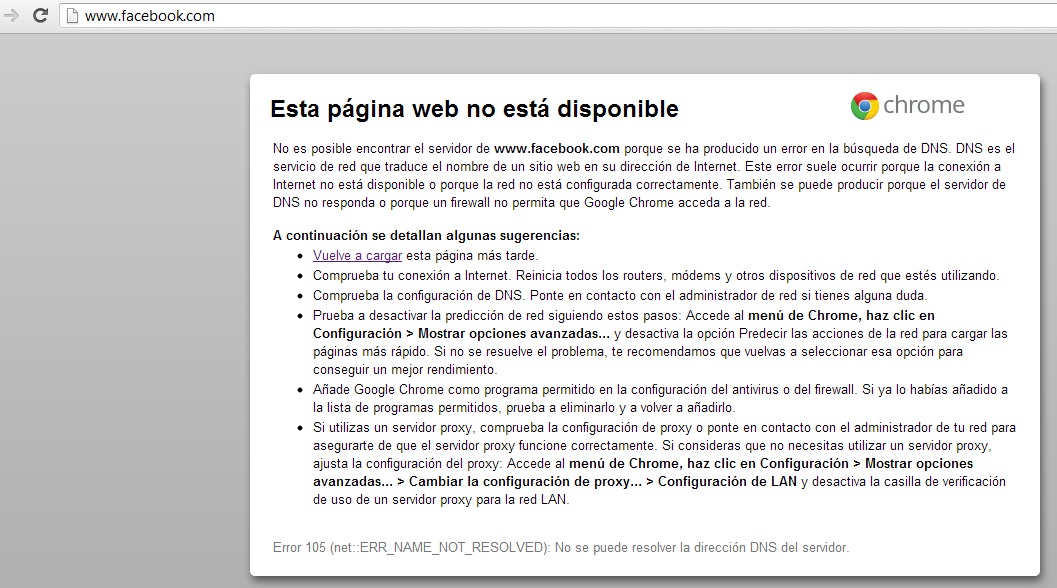Click the forward arrow navigation button
Viewport: 1057px width, 588px height.
tap(11, 16)
